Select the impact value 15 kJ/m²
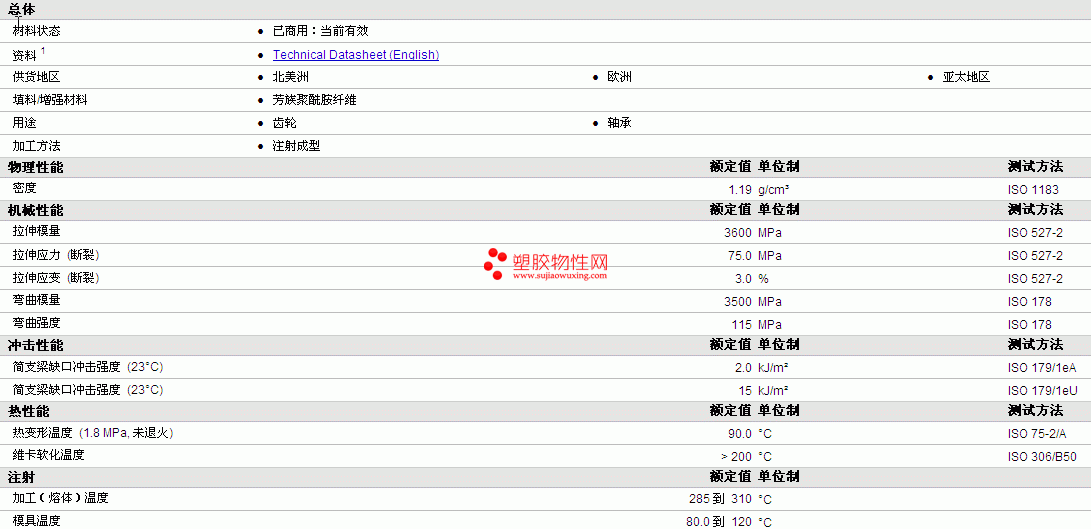Image resolution: width=1091 pixels, height=529 pixels. [763, 390]
